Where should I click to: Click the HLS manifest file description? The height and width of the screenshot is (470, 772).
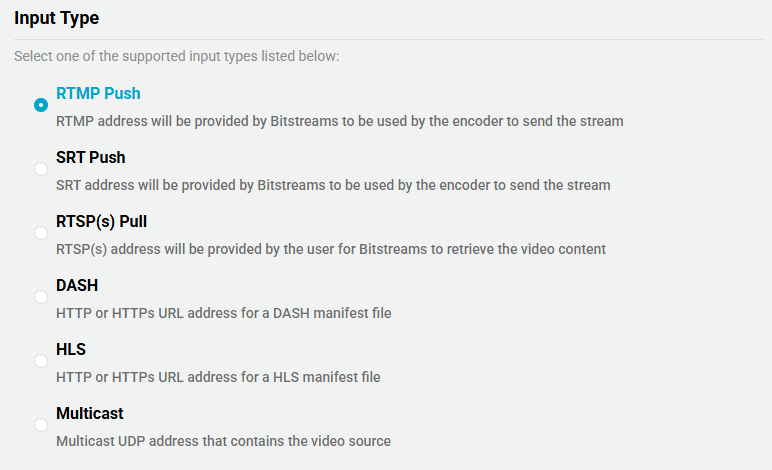[218, 377]
